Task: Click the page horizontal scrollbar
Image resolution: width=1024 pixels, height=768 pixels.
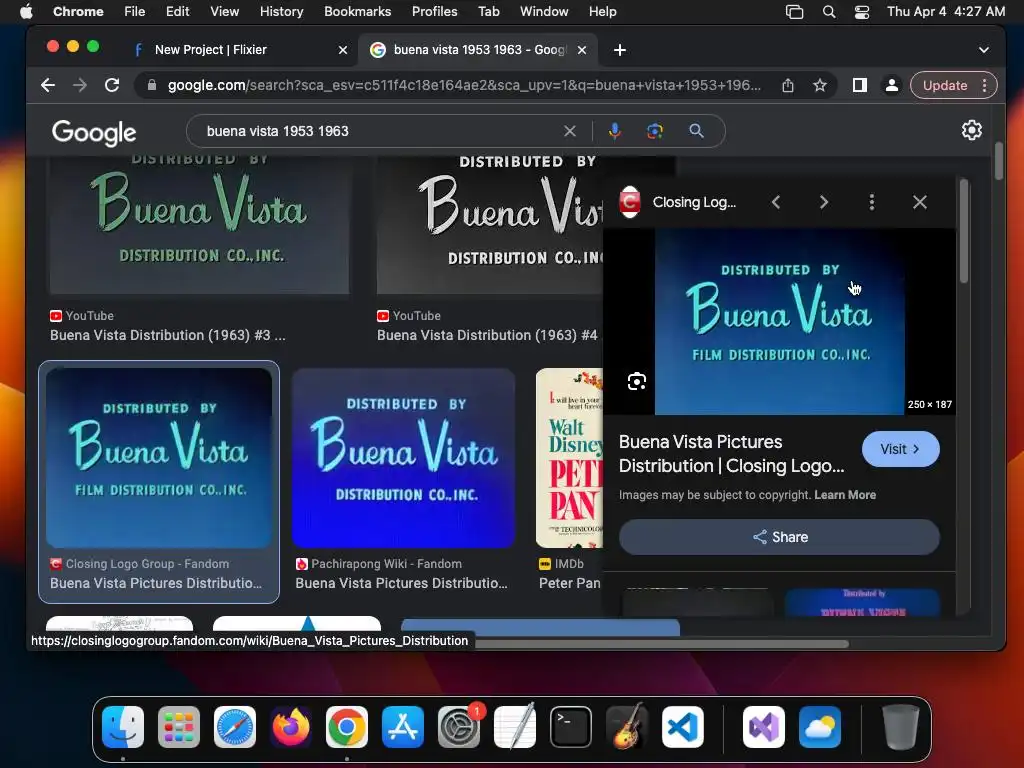Action: pos(660,644)
